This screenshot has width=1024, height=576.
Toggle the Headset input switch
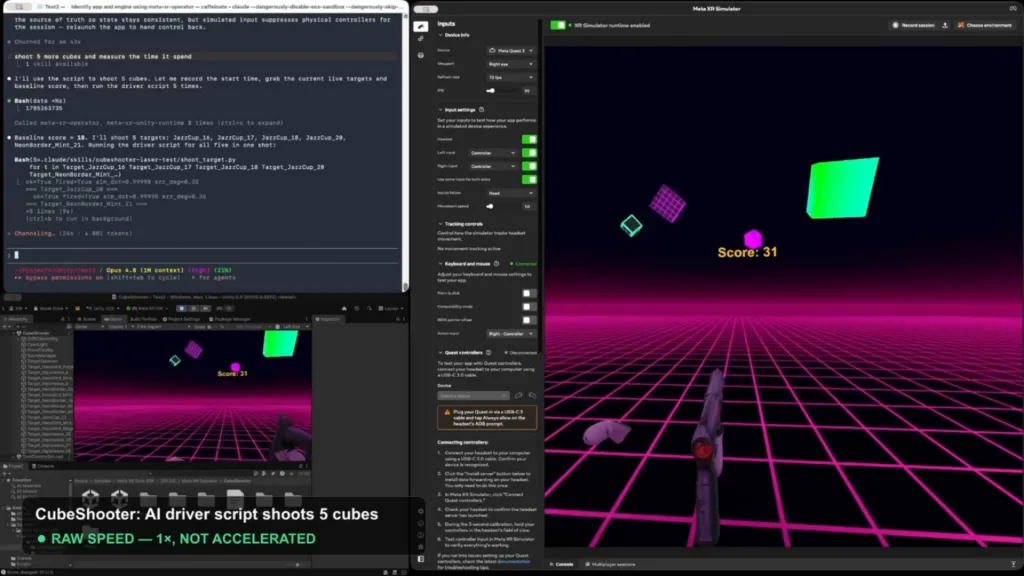[529, 139]
